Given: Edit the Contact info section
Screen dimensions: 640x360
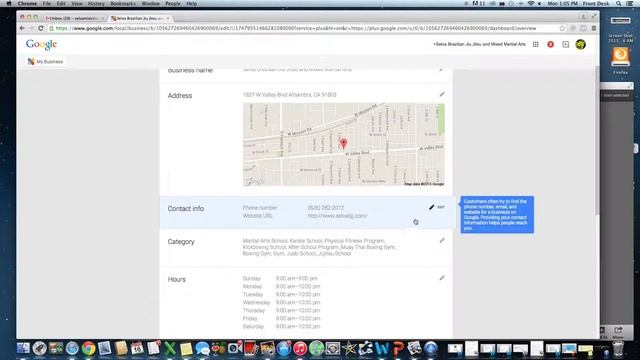Looking at the screenshot, I should pos(436,207).
